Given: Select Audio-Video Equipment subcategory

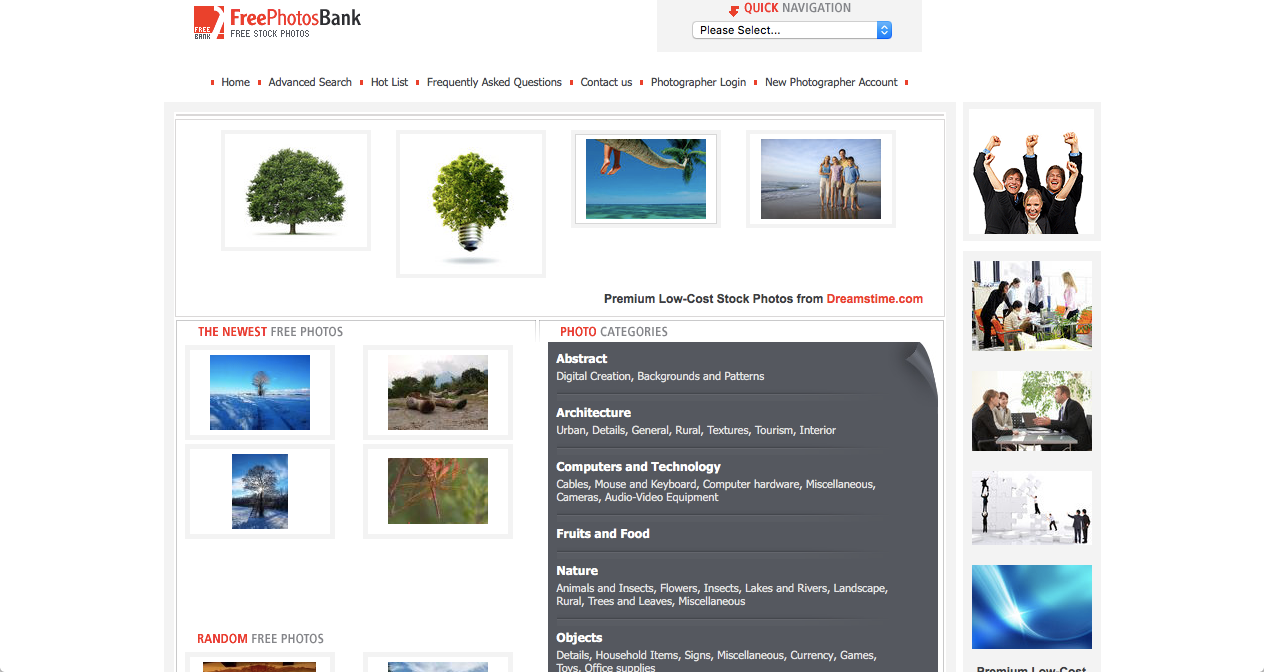Looking at the screenshot, I should click(x=661, y=497).
